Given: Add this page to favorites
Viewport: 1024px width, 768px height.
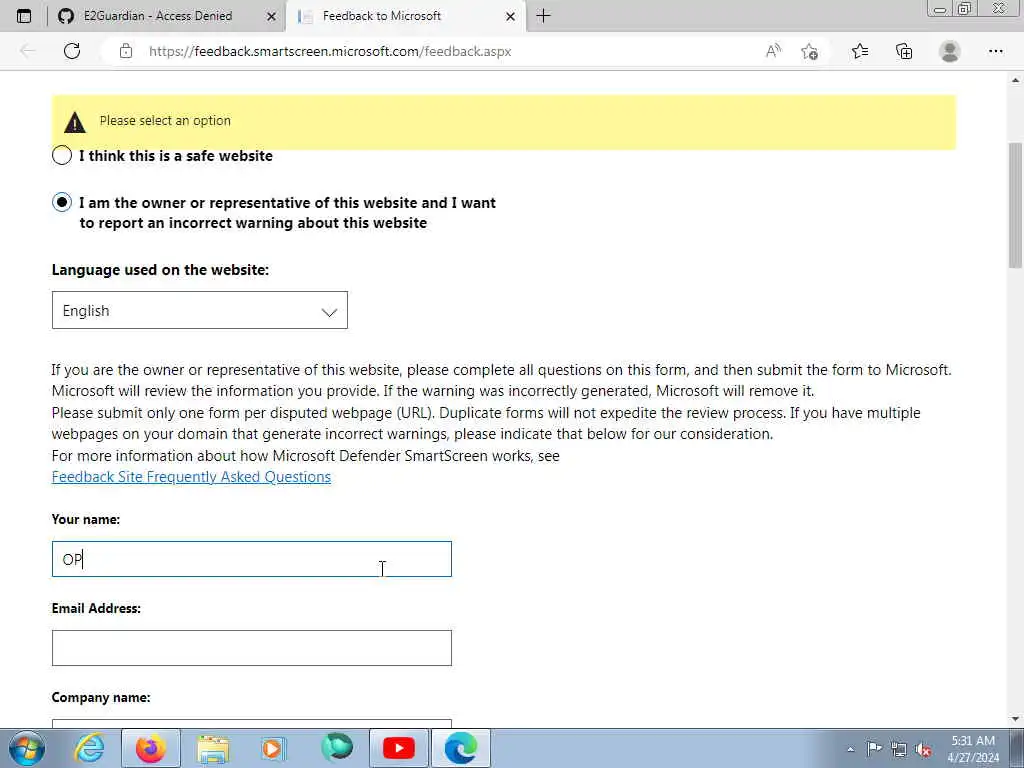Looking at the screenshot, I should (x=810, y=51).
